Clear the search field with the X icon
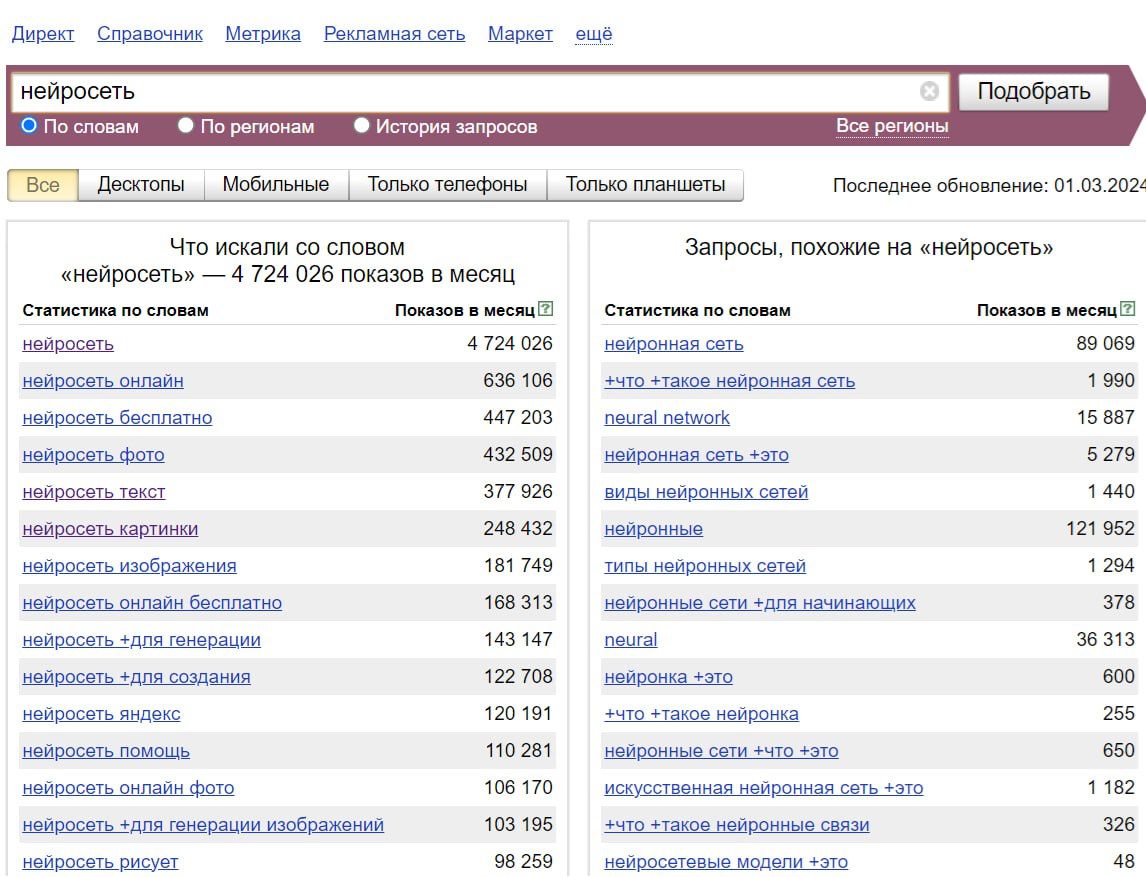1146x877 pixels. click(x=929, y=91)
